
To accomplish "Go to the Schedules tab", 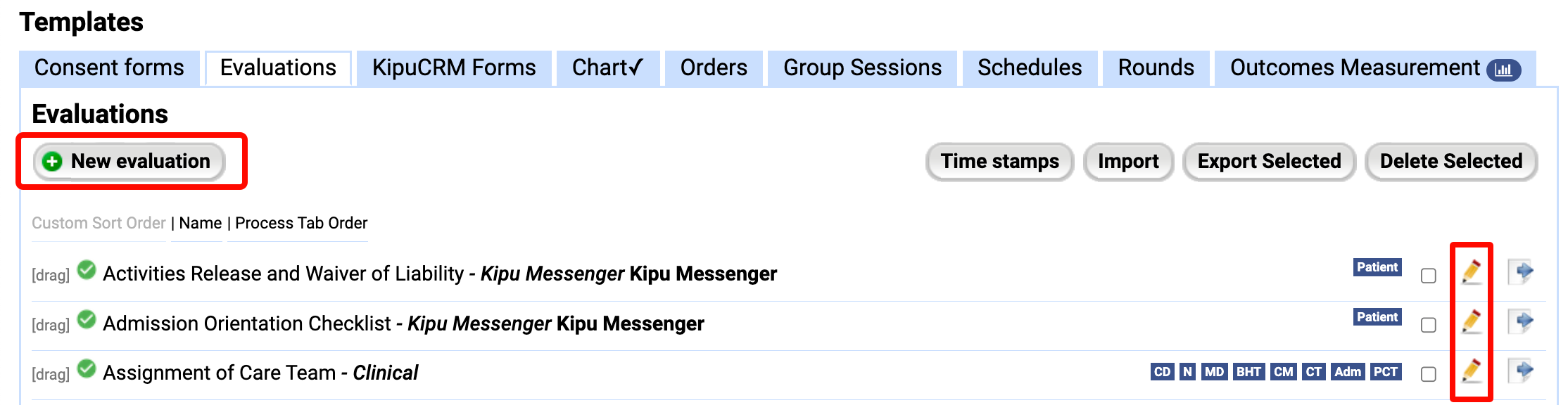I will (x=1030, y=68).
